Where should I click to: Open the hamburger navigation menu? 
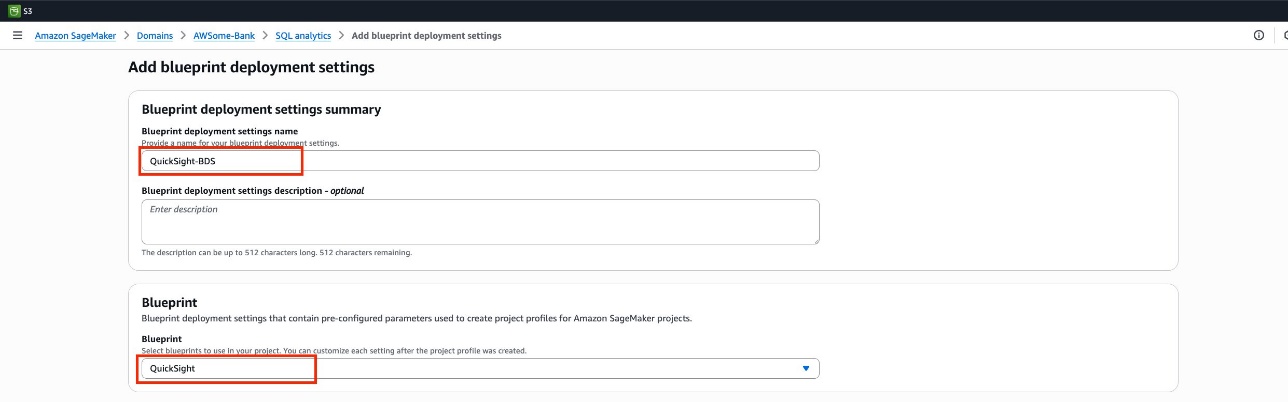(x=17, y=35)
